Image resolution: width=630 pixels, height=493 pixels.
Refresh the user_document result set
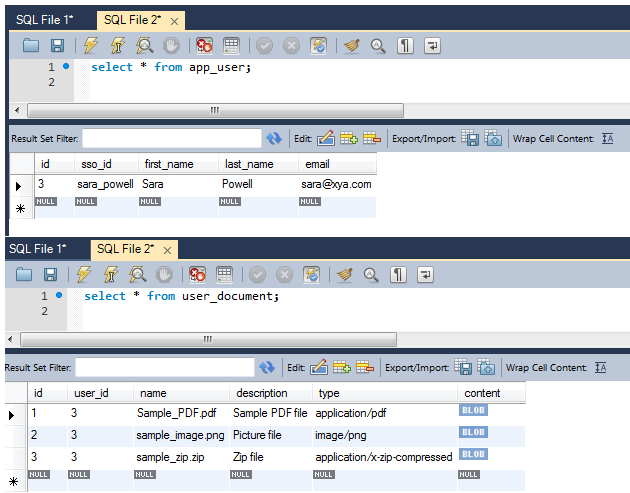pyautogui.click(x=267, y=368)
